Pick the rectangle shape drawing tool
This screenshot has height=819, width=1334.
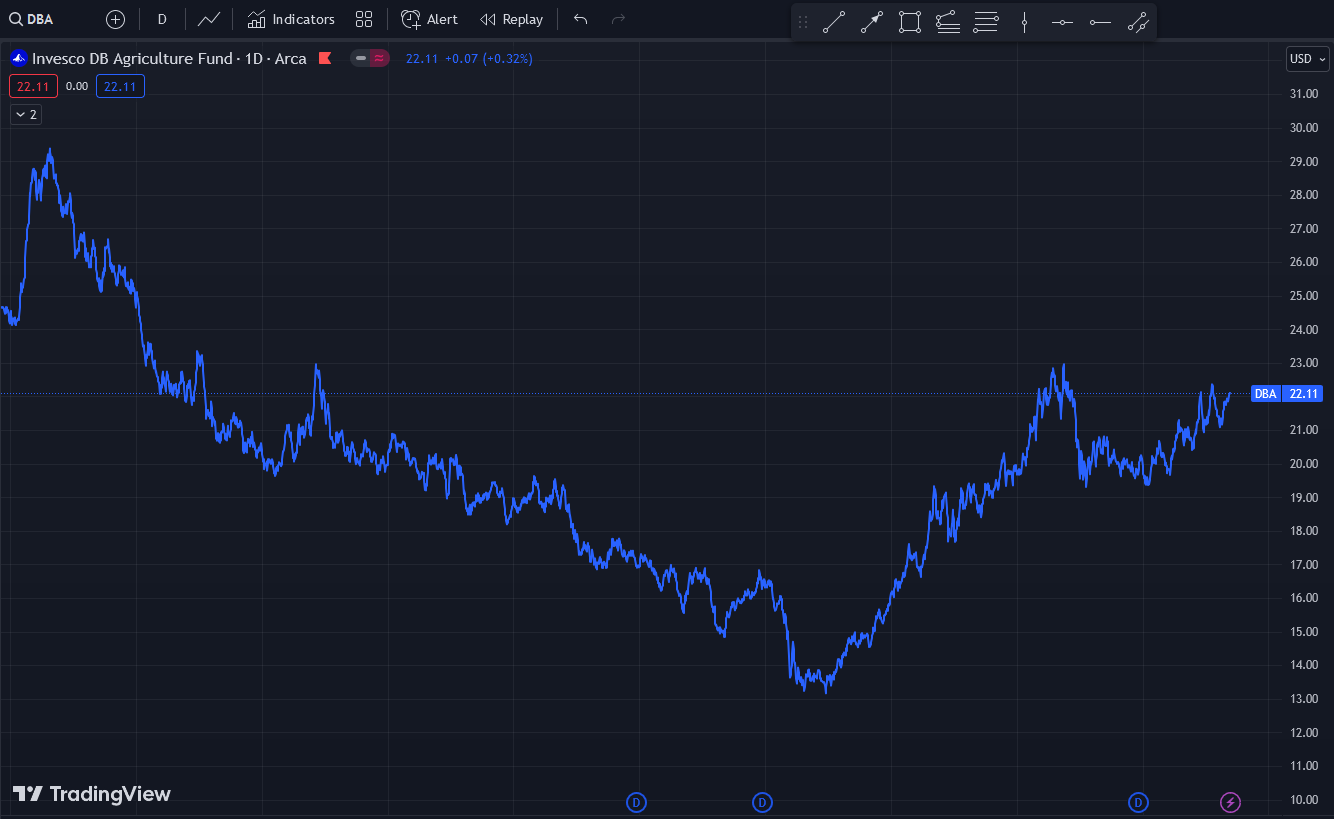tap(909, 22)
